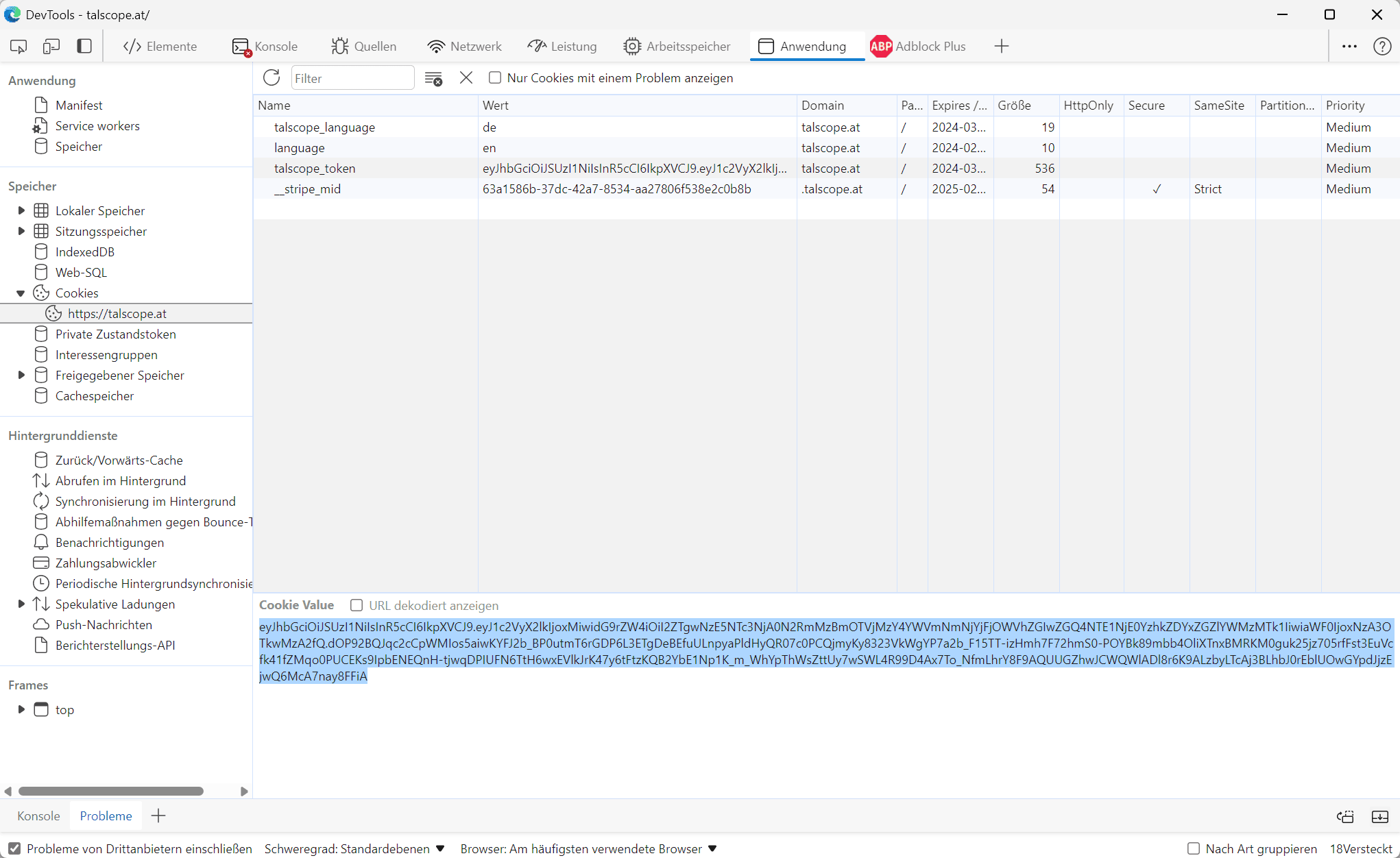The width and height of the screenshot is (1400, 858).
Task: Select the Probleme drawer tab
Action: pos(106,816)
